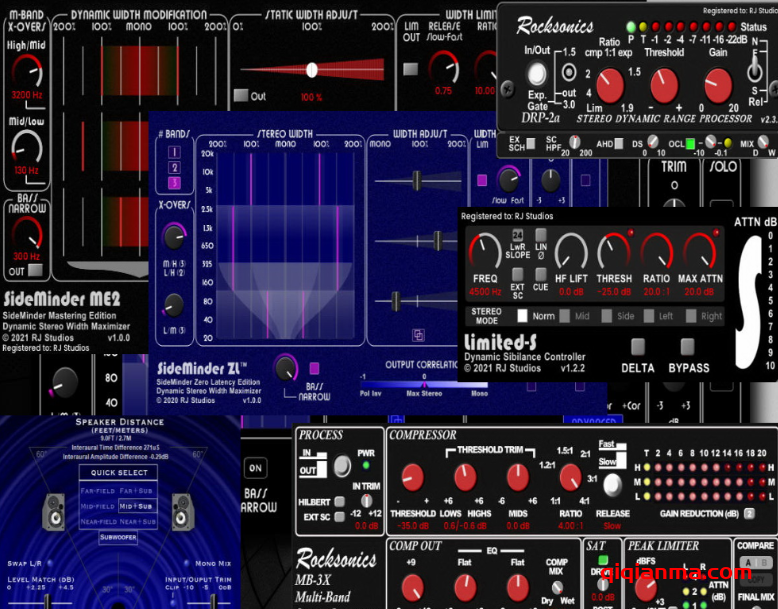This screenshot has height=609, width=778.
Task: Choose Subwoofer in Quick Select
Action: coord(118,537)
